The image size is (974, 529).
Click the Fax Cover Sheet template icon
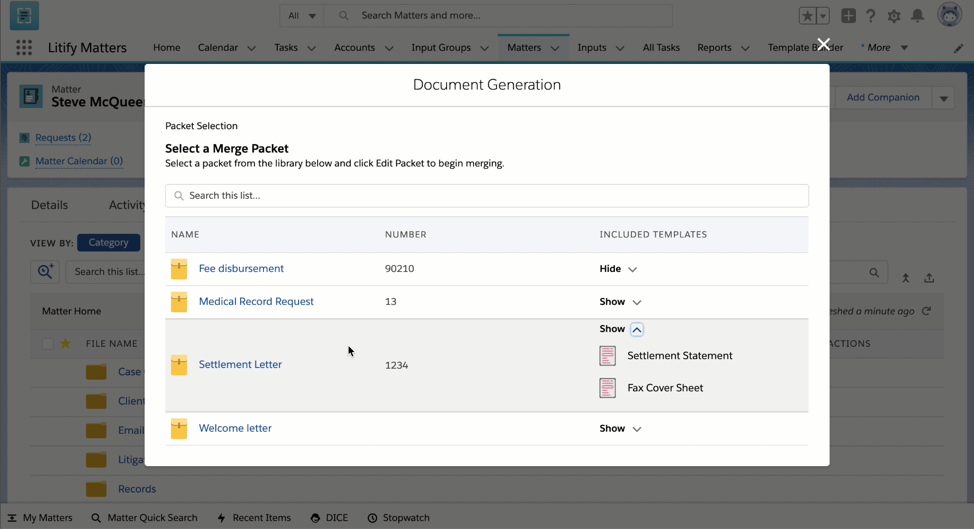(x=608, y=388)
